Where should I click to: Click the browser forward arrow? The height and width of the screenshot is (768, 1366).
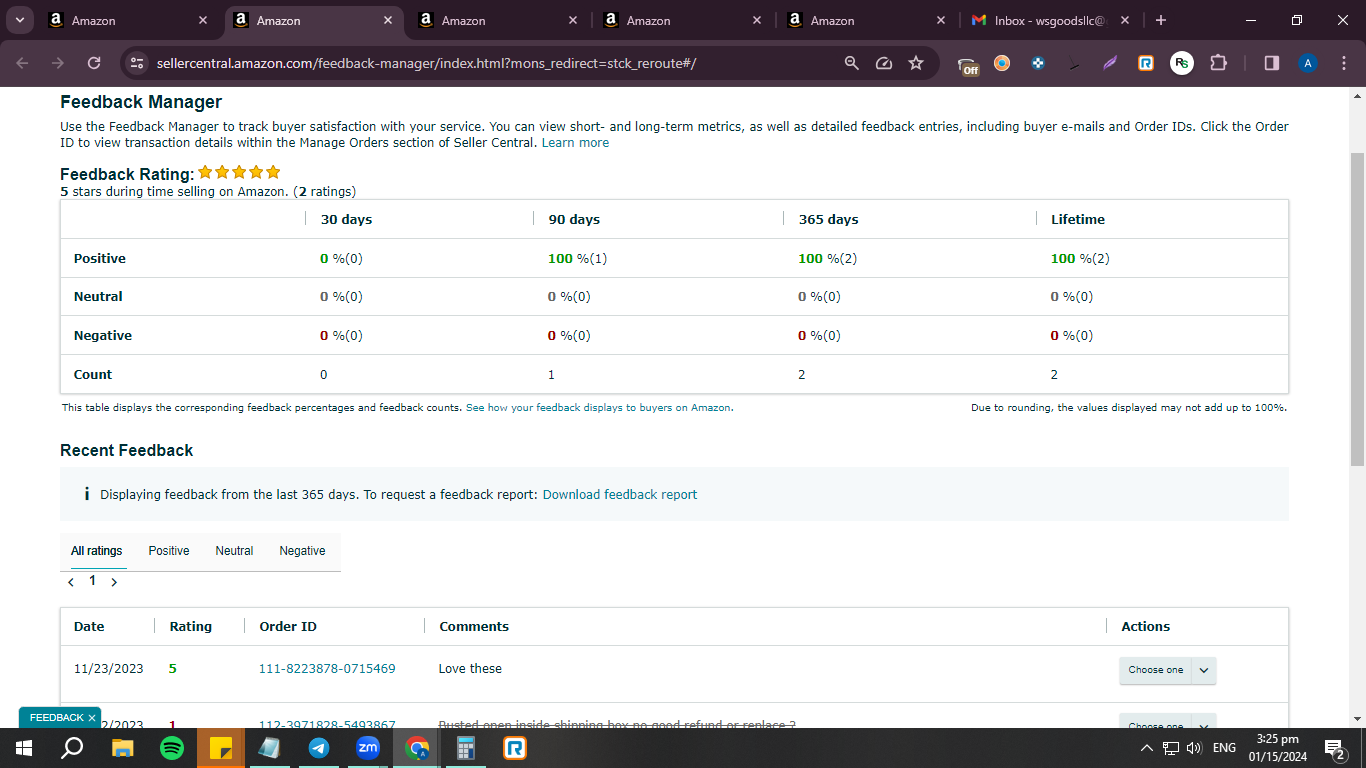click(x=58, y=63)
